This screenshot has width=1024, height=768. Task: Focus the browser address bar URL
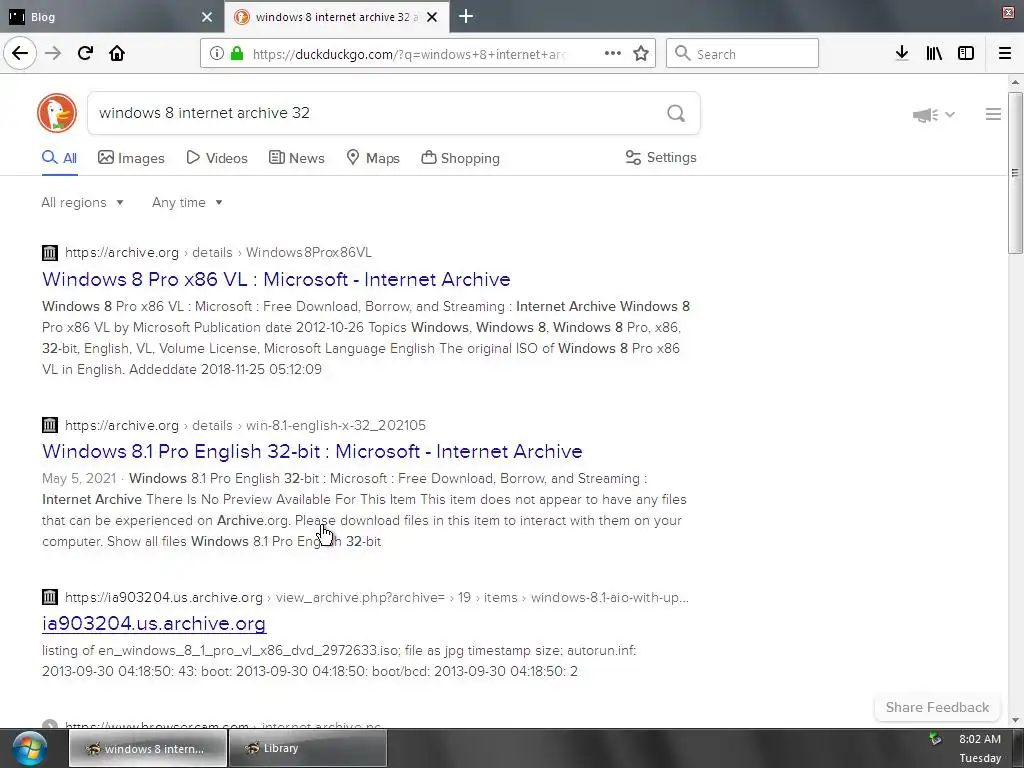[411, 54]
